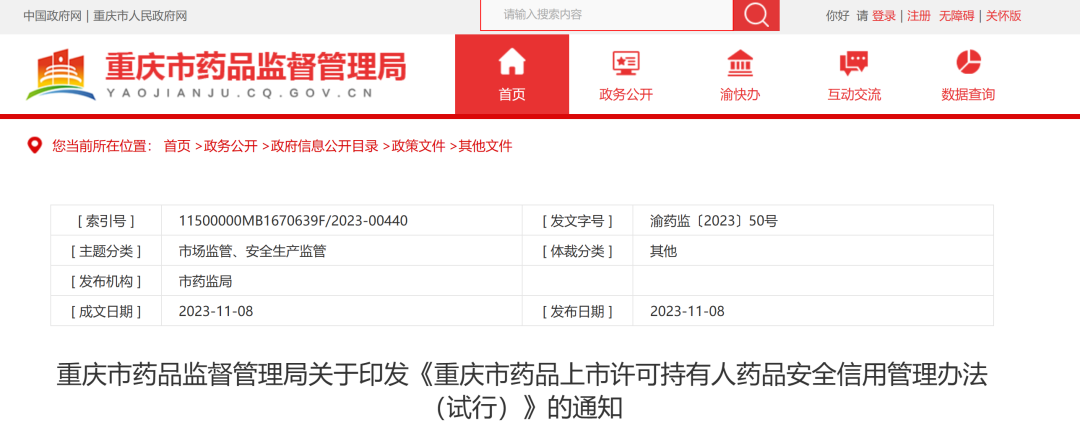Click the [ 主题分类 ] label cell
This screenshot has width=1080, height=433.
pyautogui.click(x=105, y=251)
